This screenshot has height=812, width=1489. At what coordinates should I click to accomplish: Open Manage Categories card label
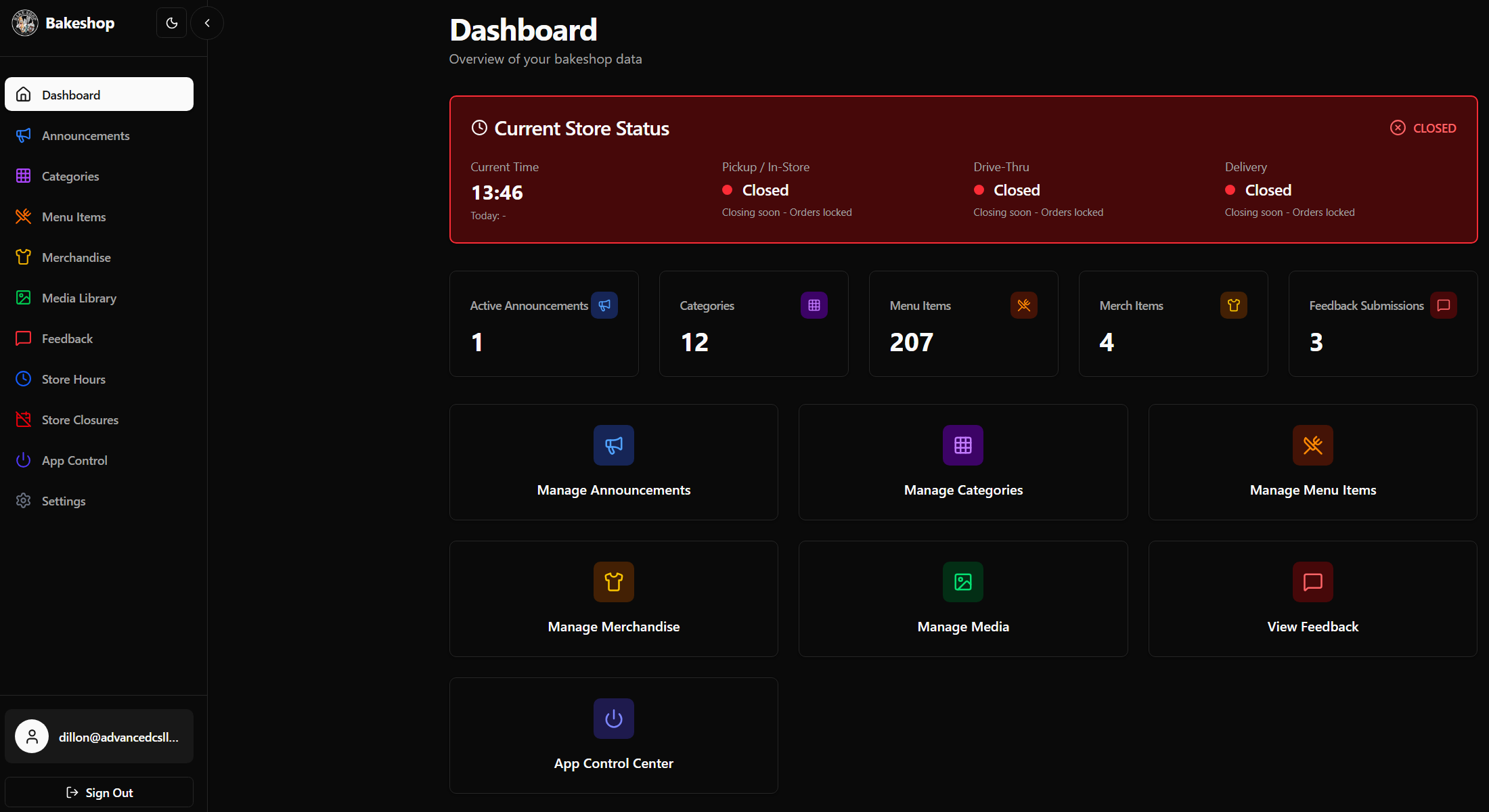pyautogui.click(x=963, y=490)
